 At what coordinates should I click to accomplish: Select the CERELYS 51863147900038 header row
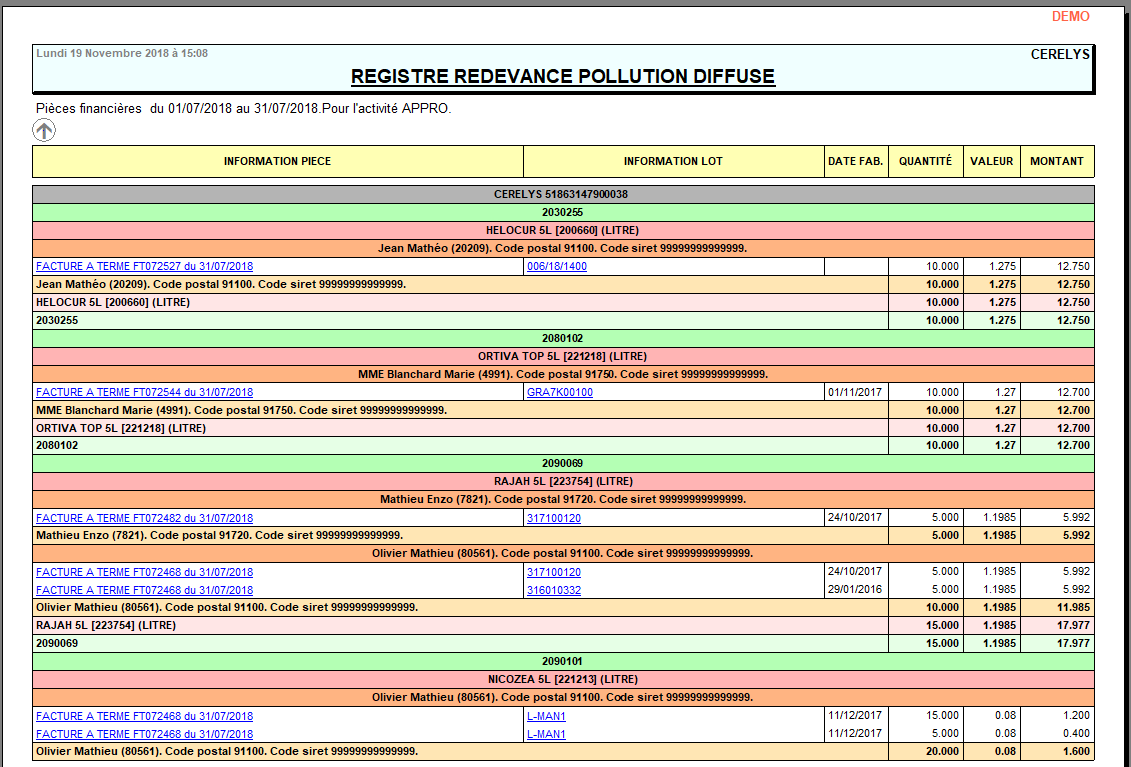coord(563,194)
